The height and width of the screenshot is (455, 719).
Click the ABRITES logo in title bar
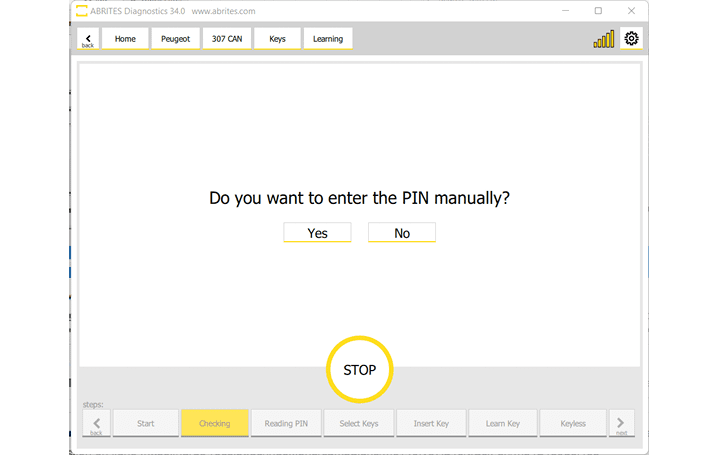pos(82,11)
